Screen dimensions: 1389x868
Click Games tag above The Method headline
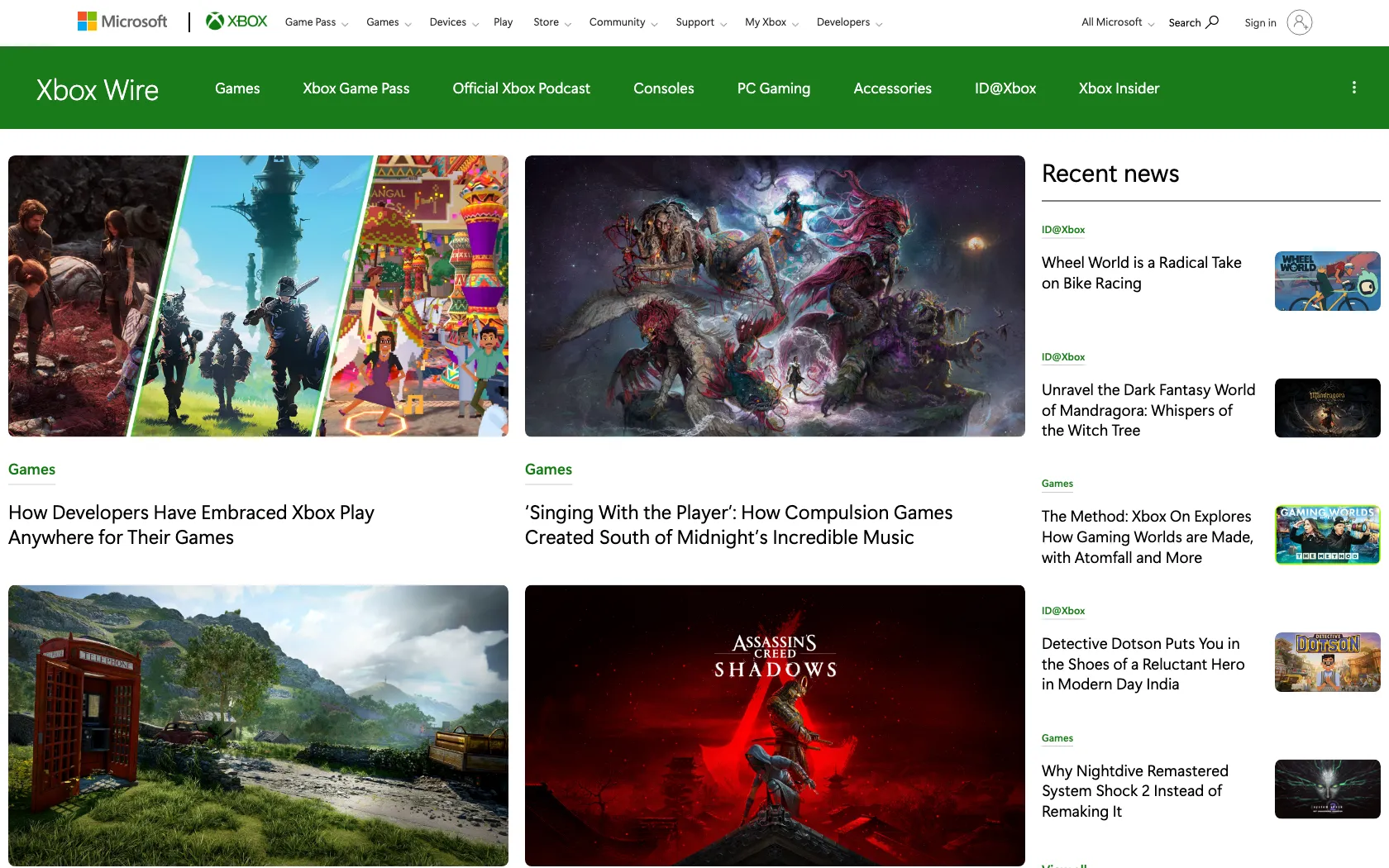pos(1057,484)
